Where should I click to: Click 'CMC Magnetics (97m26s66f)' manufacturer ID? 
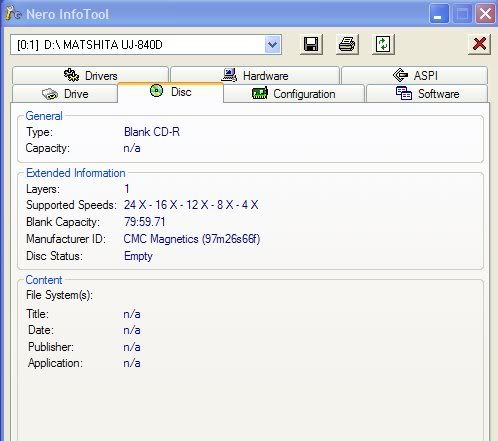(192, 239)
